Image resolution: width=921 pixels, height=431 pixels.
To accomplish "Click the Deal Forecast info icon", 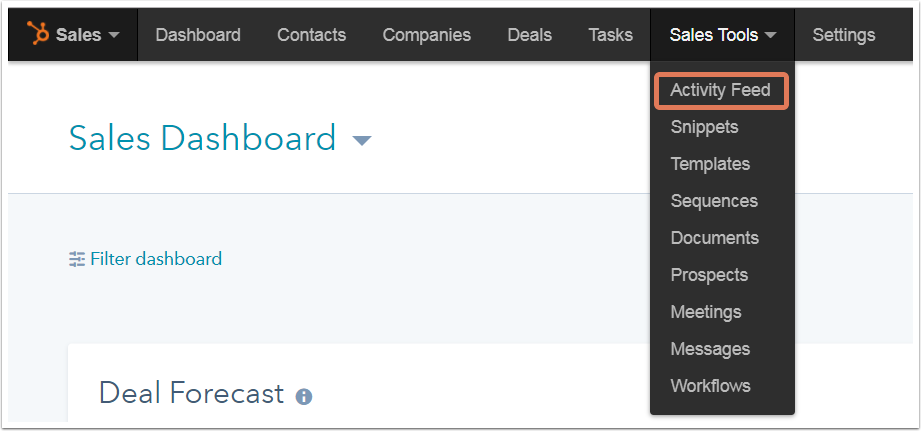I will click(304, 396).
